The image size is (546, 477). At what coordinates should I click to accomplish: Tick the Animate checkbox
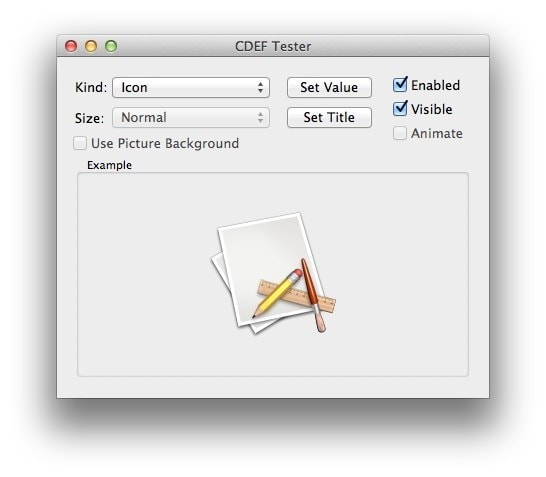click(x=400, y=133)
